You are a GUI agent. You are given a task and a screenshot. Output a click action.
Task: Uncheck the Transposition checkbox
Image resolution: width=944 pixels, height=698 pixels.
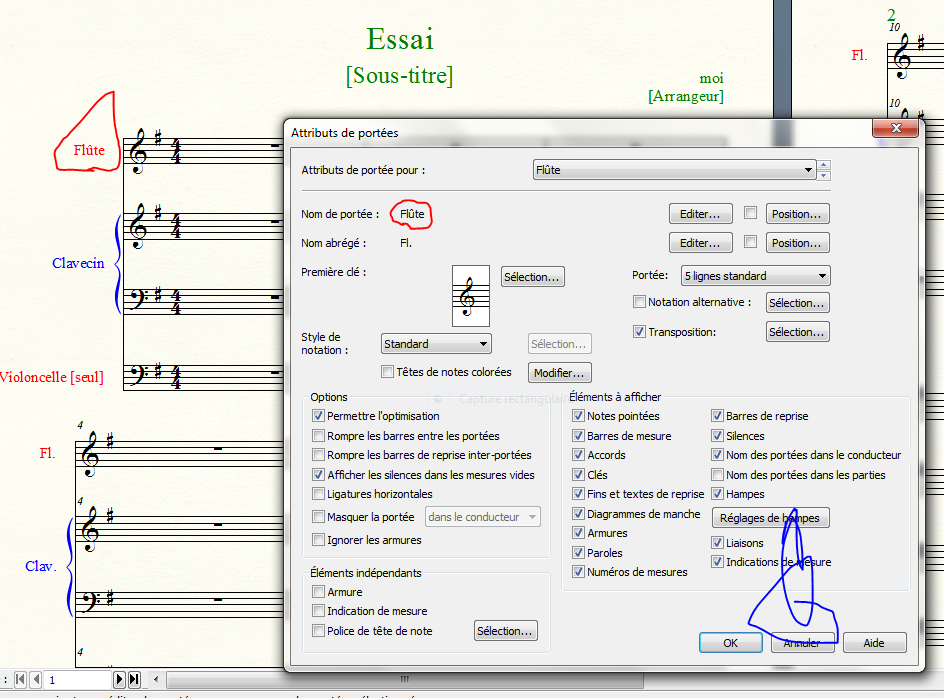(640, 332)
